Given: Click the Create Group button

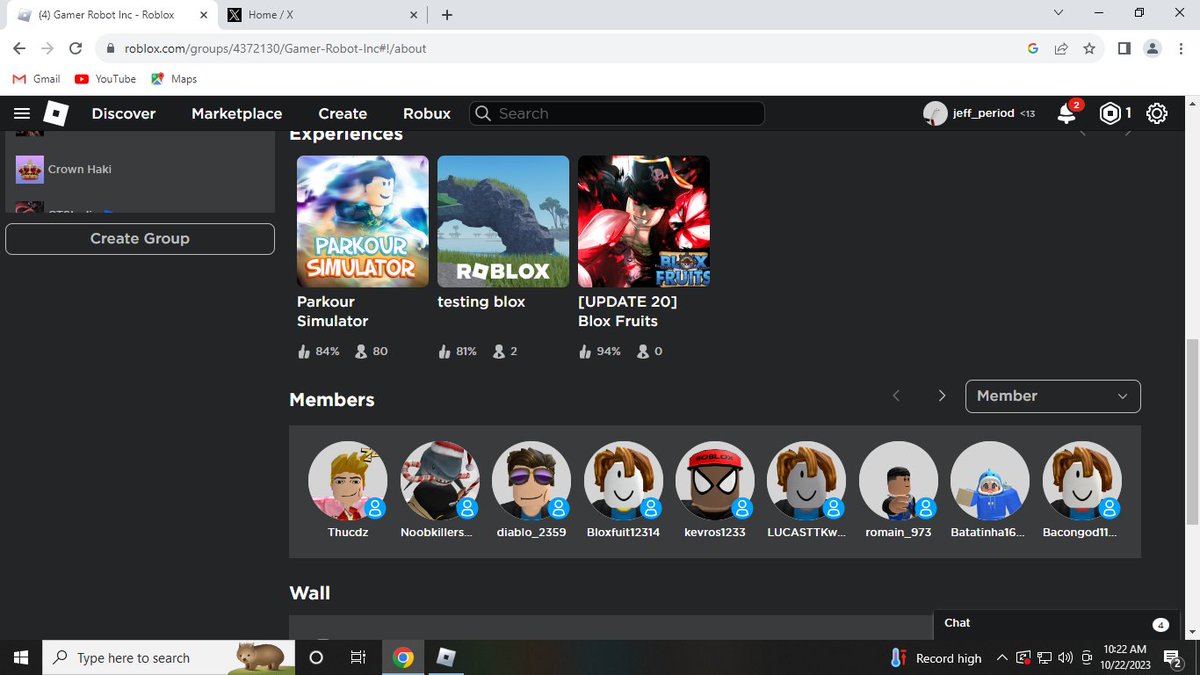Looking at the screenshot, I should 140,238.
